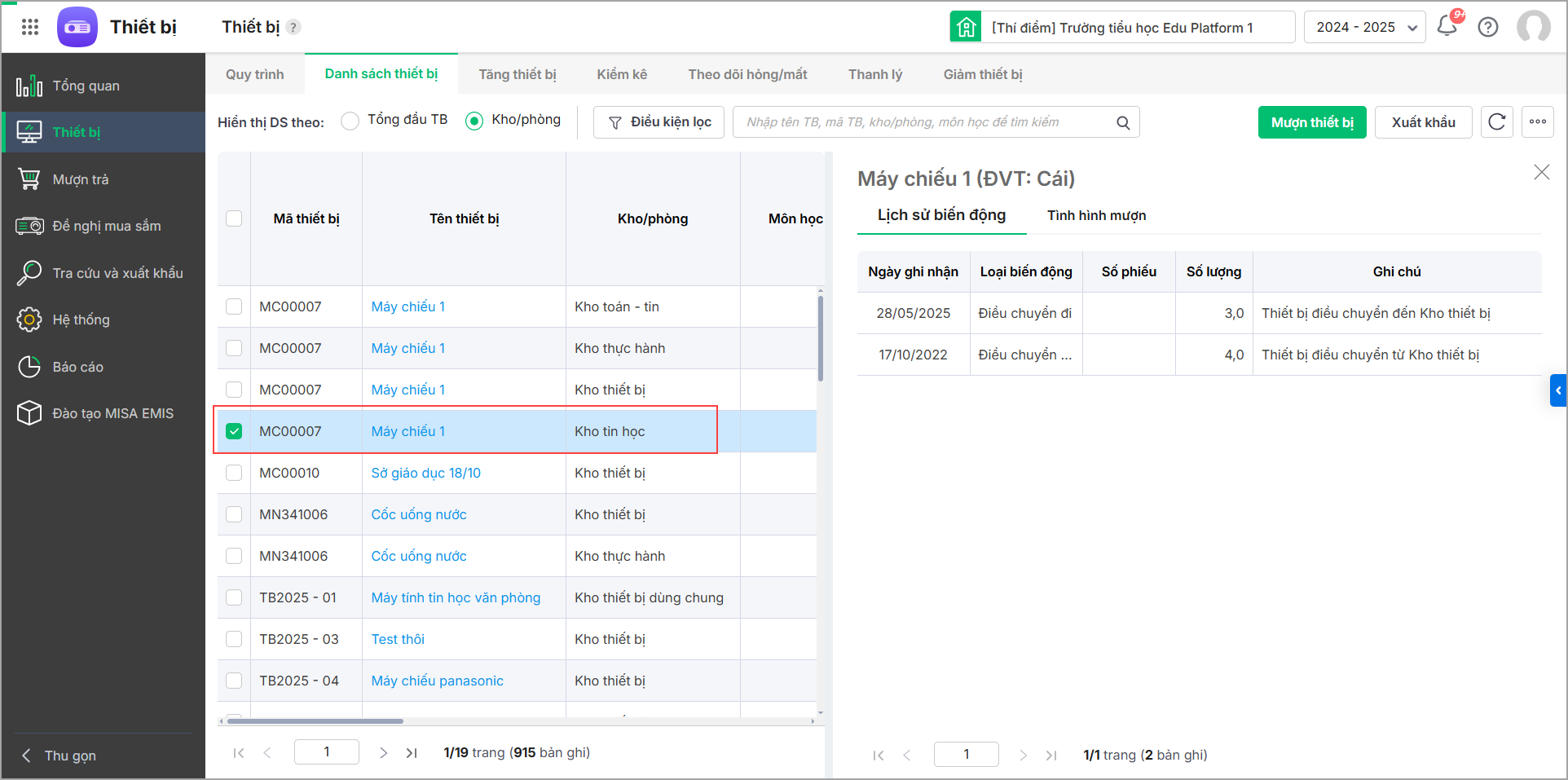Open the help question mark beside Thiết bị title
Image resolution: width=1568 pixels, height=780 pixels.
pyautogui.click(x=293, y=27)
